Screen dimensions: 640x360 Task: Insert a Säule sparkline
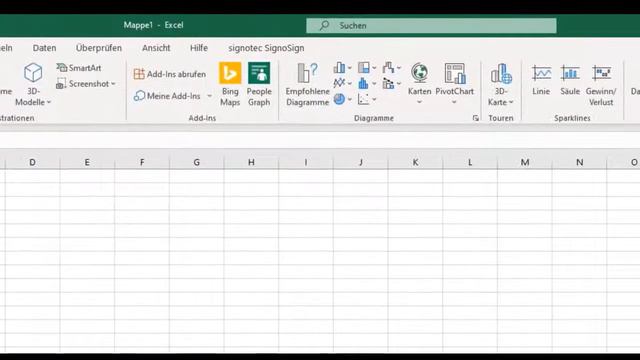tap(570, 80)
